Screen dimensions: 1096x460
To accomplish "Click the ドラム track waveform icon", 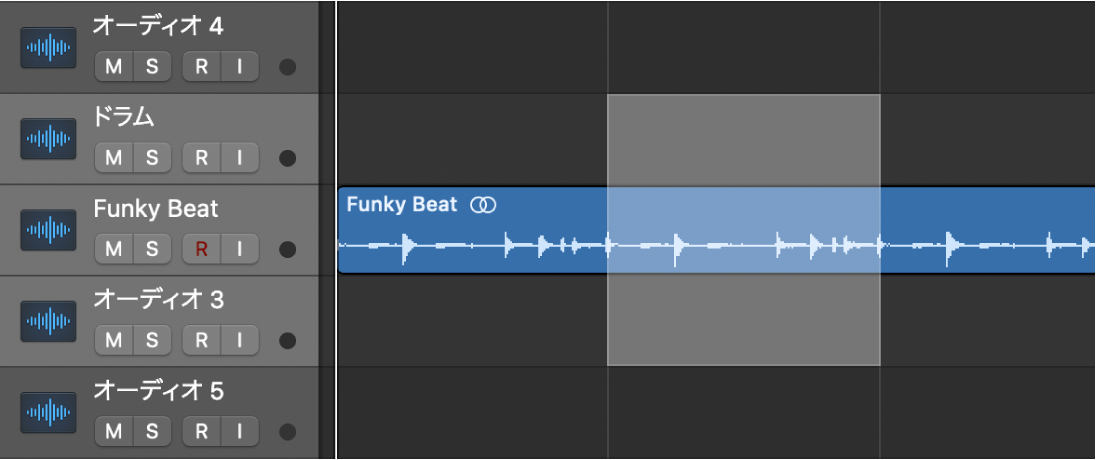I will (48, 140).
